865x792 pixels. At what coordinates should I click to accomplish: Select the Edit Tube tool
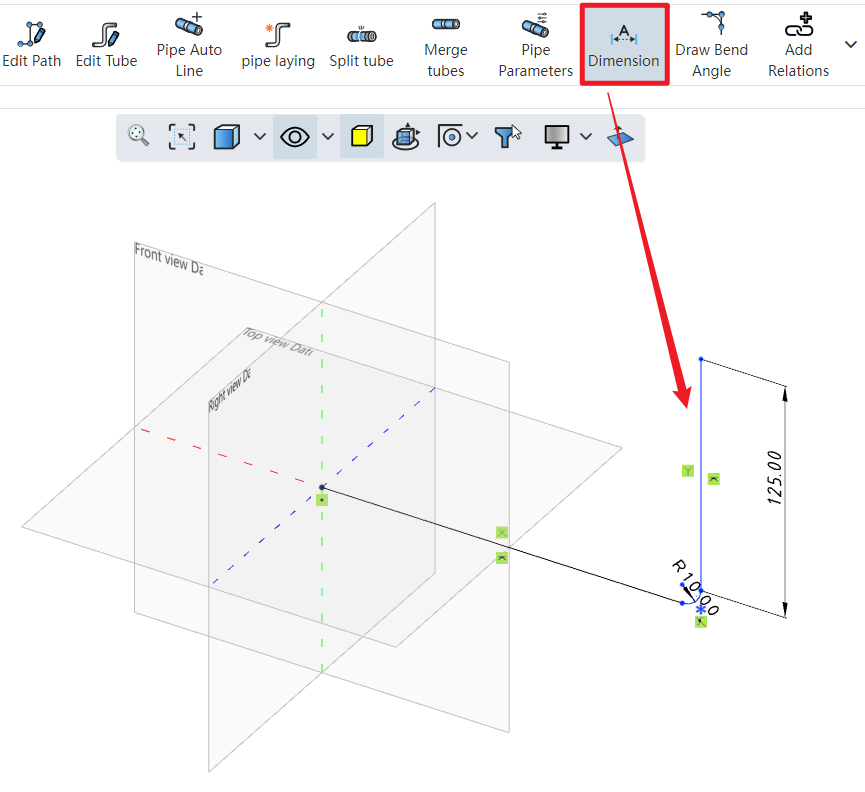[108, 45]
